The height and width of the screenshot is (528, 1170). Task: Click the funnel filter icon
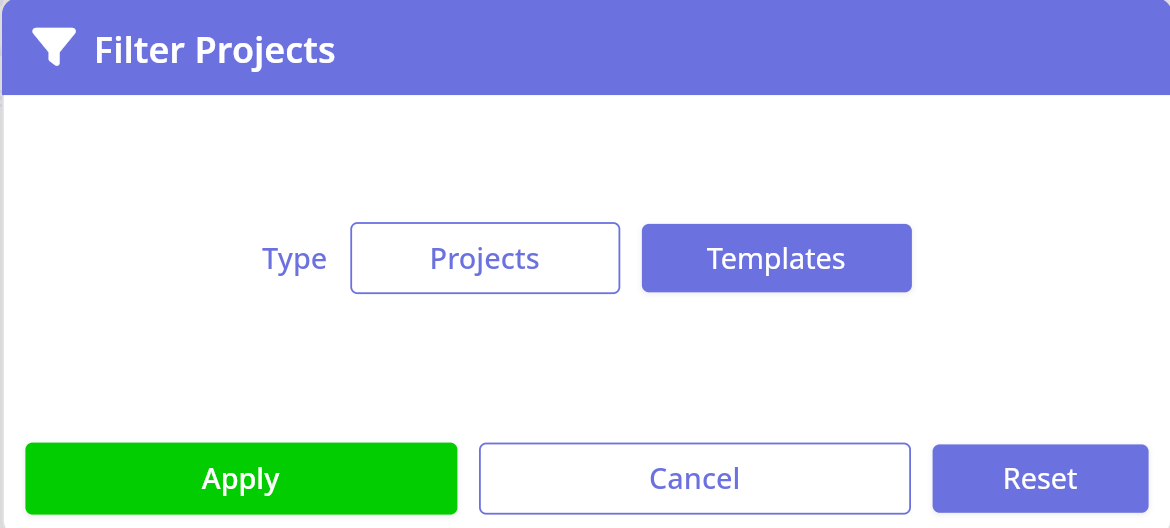coord(53,47)
